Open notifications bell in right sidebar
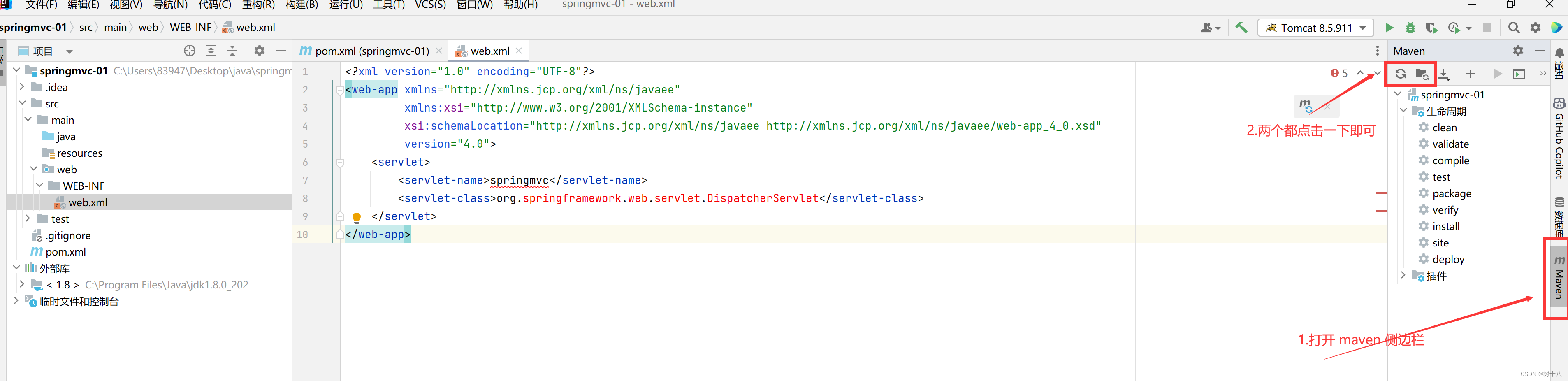 (x=1559, y=52)
